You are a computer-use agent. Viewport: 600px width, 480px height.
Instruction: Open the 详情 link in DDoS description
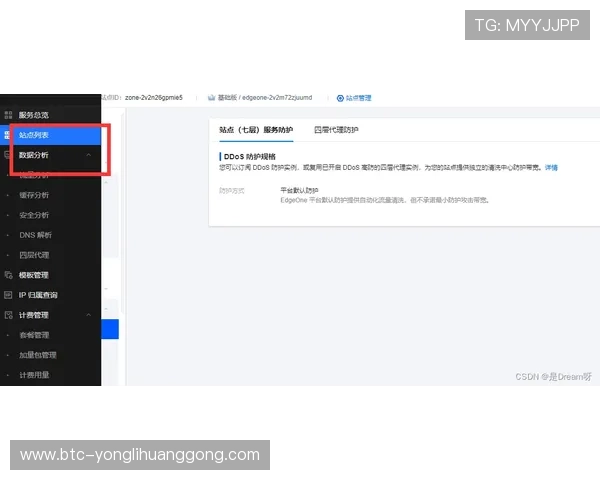tap(551, 167)
